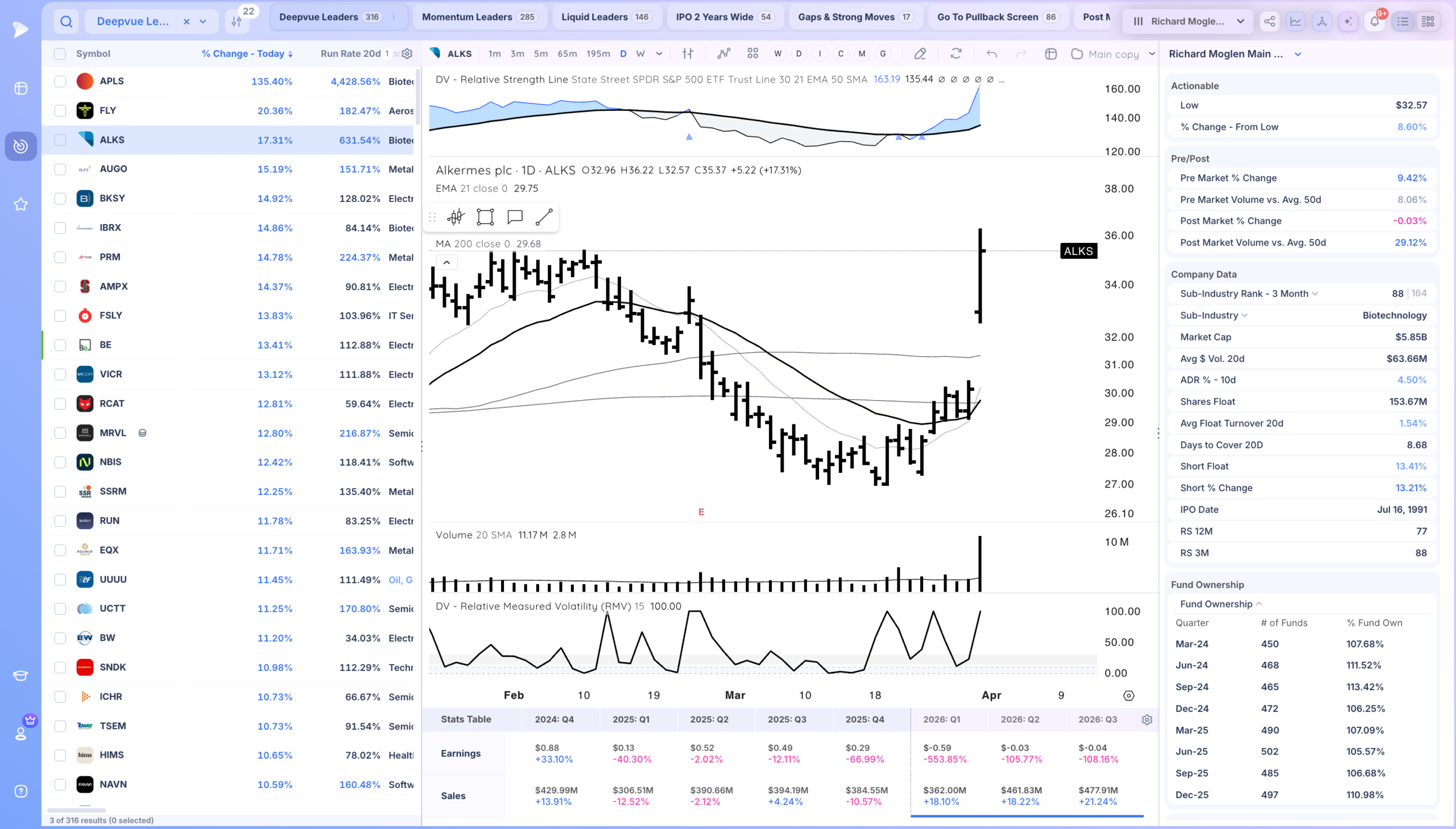
Task: Click the share icon in top bar
Action: pyautogui.click(x=1269, y=22)
